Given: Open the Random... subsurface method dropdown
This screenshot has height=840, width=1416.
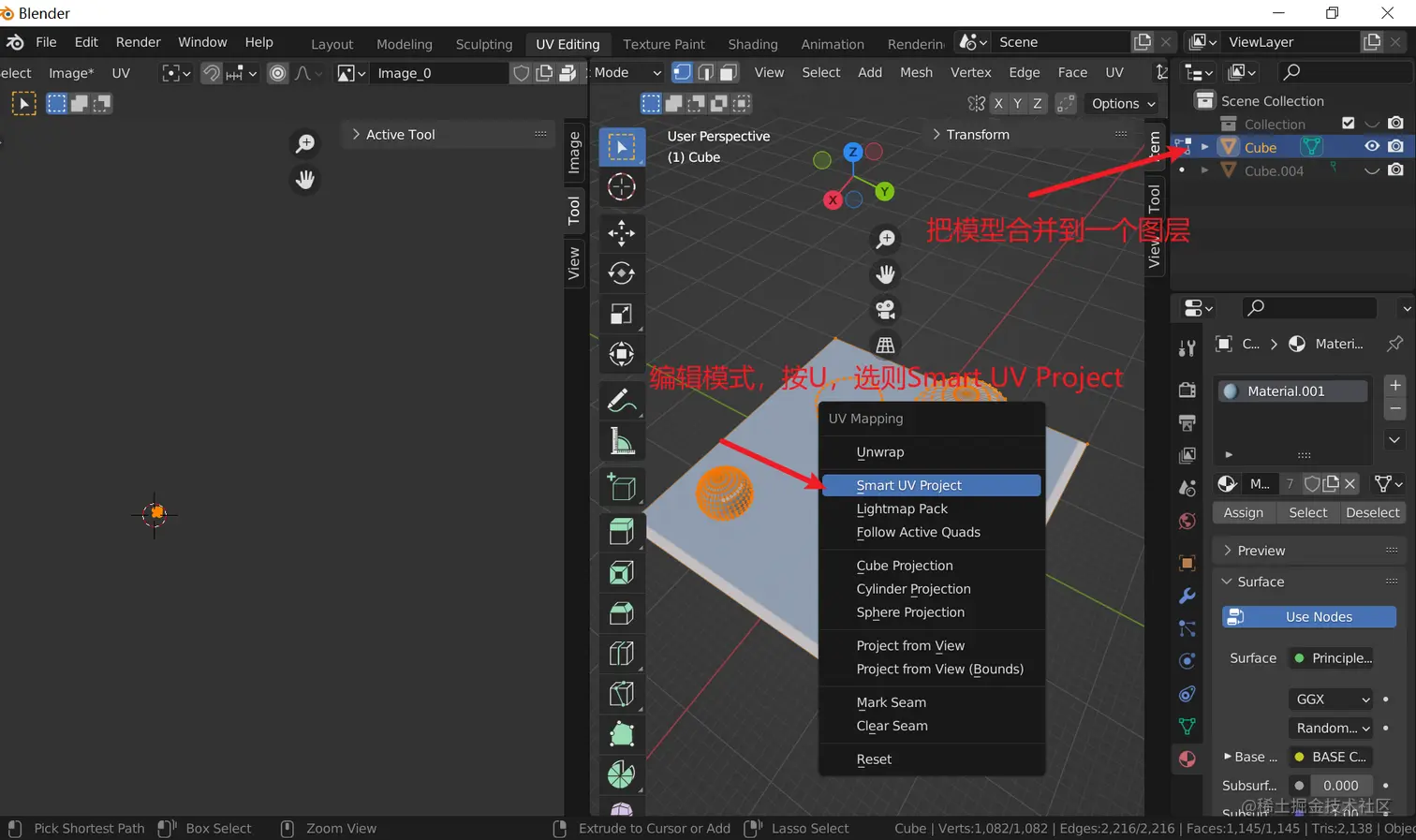Looking at the screenshot, I should (x=1333, y=728).
